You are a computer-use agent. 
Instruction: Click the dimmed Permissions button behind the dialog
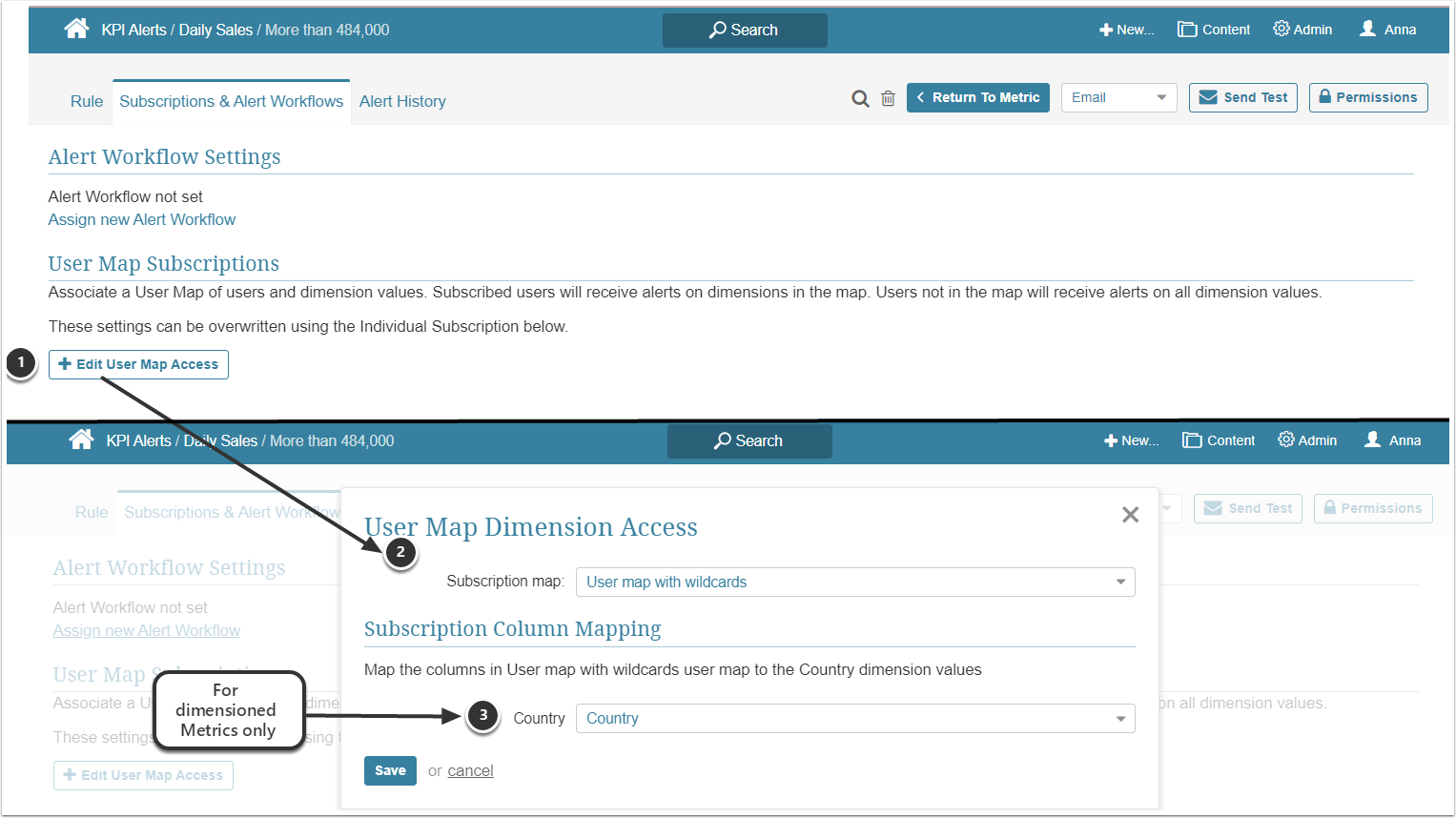point(1373,509)
